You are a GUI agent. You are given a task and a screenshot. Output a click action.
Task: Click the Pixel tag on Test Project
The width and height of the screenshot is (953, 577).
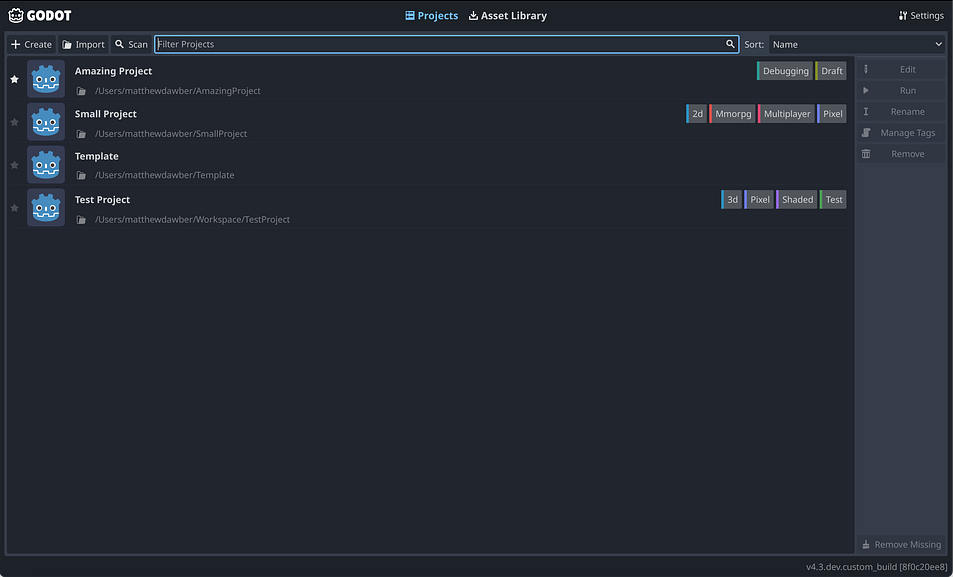pyautogui.click(x=759, y=199)
